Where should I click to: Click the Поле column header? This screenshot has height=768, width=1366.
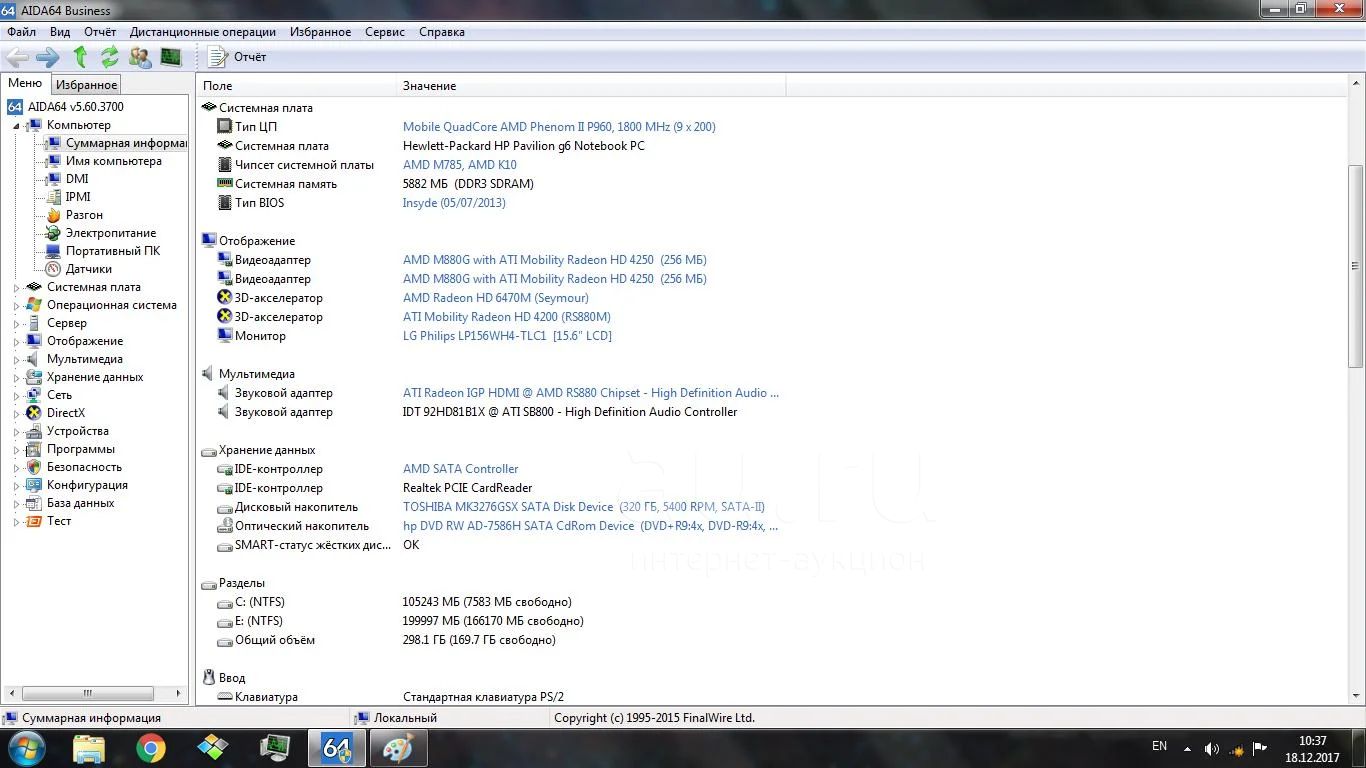tap(297, 86)
